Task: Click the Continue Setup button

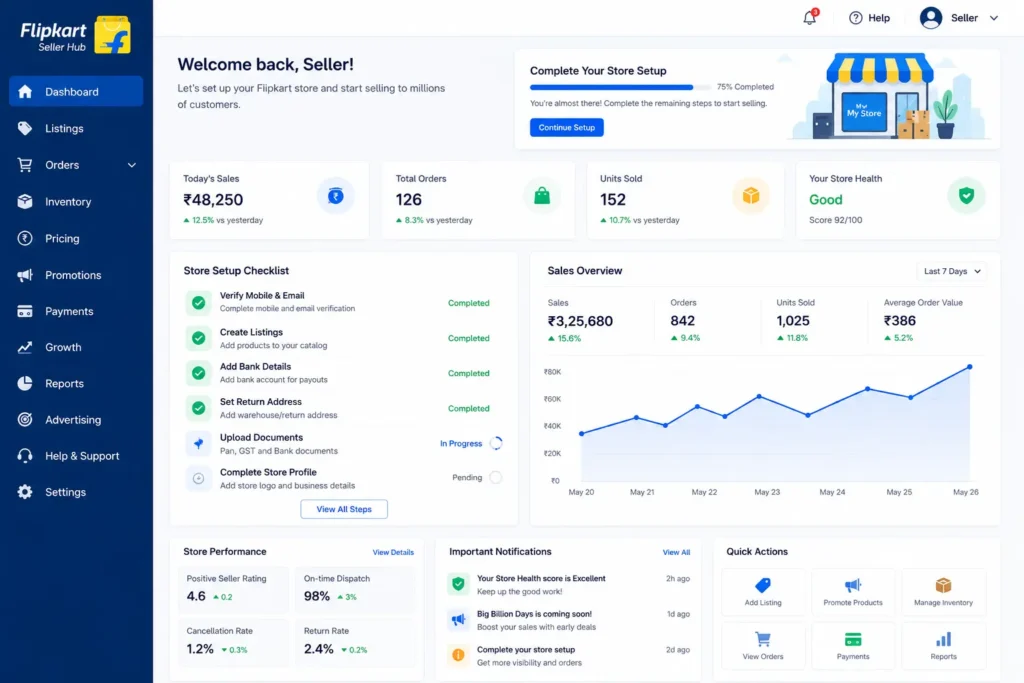Action: 566,127
